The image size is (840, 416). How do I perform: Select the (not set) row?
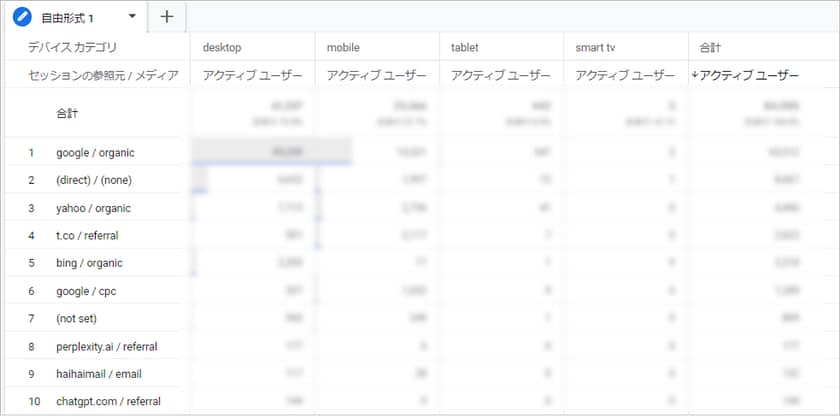pos(78,318)
